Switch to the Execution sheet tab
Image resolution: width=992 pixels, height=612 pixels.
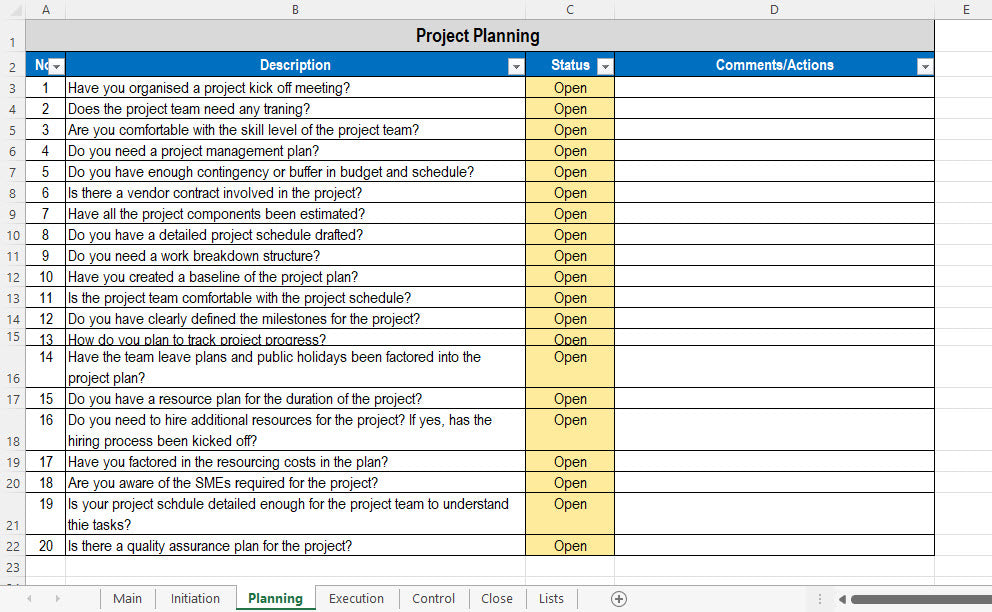(356, 598)
